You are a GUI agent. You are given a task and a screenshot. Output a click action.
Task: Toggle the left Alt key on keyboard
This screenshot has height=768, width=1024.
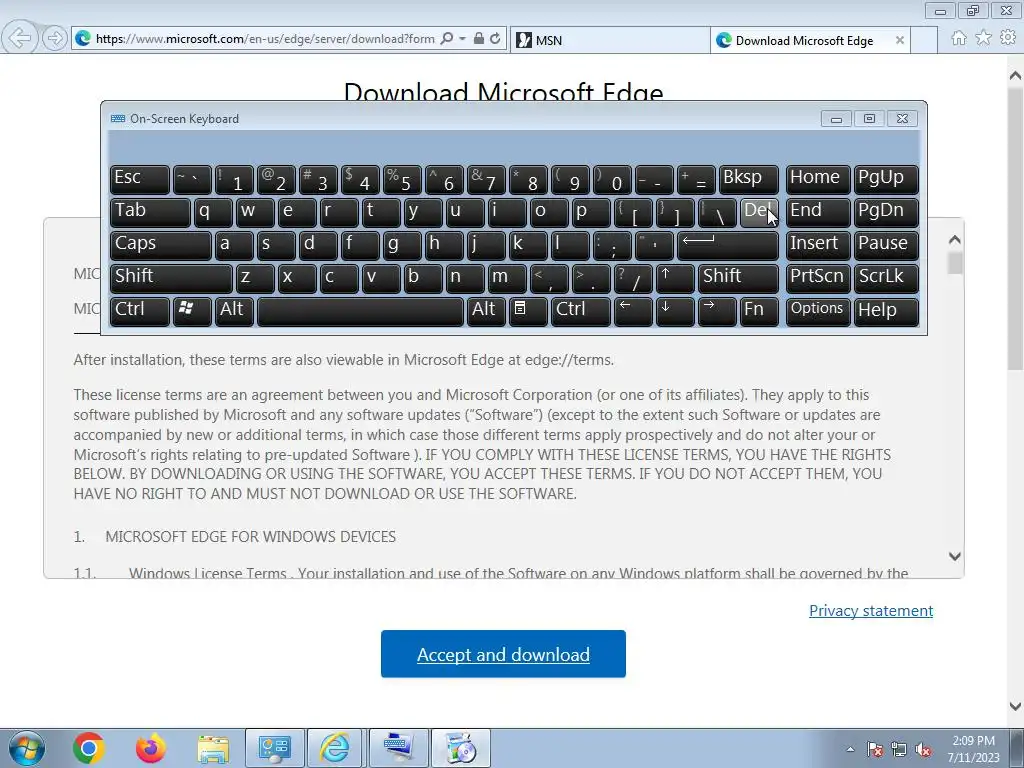click(x=234, y=310)
